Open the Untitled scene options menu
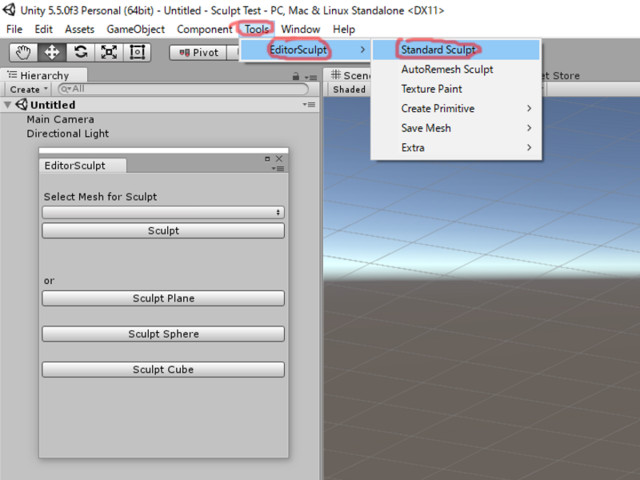 309,104
